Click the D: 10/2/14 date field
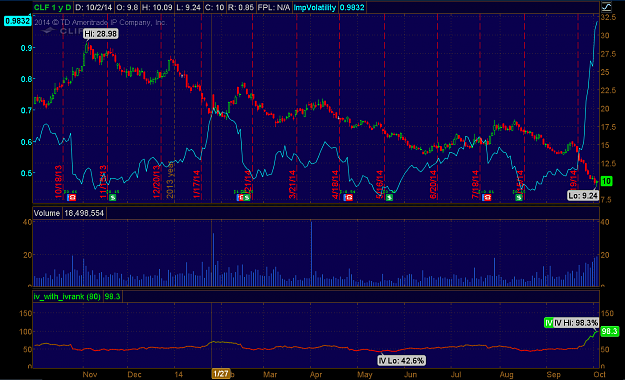Image resolution: width=625 pixels, height=380 pixels. [94, 7]
